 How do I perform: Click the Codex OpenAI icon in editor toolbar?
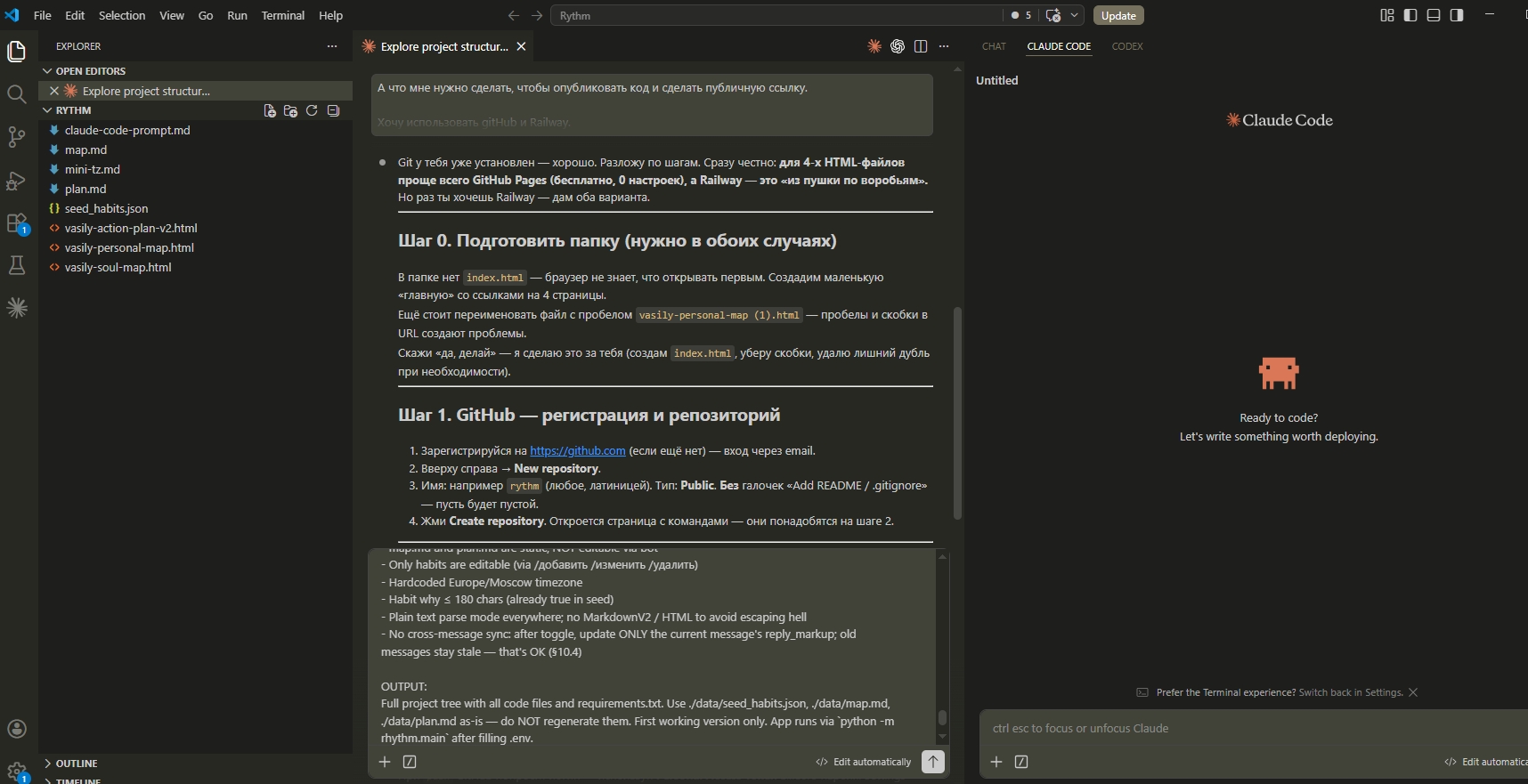point(898,46)
